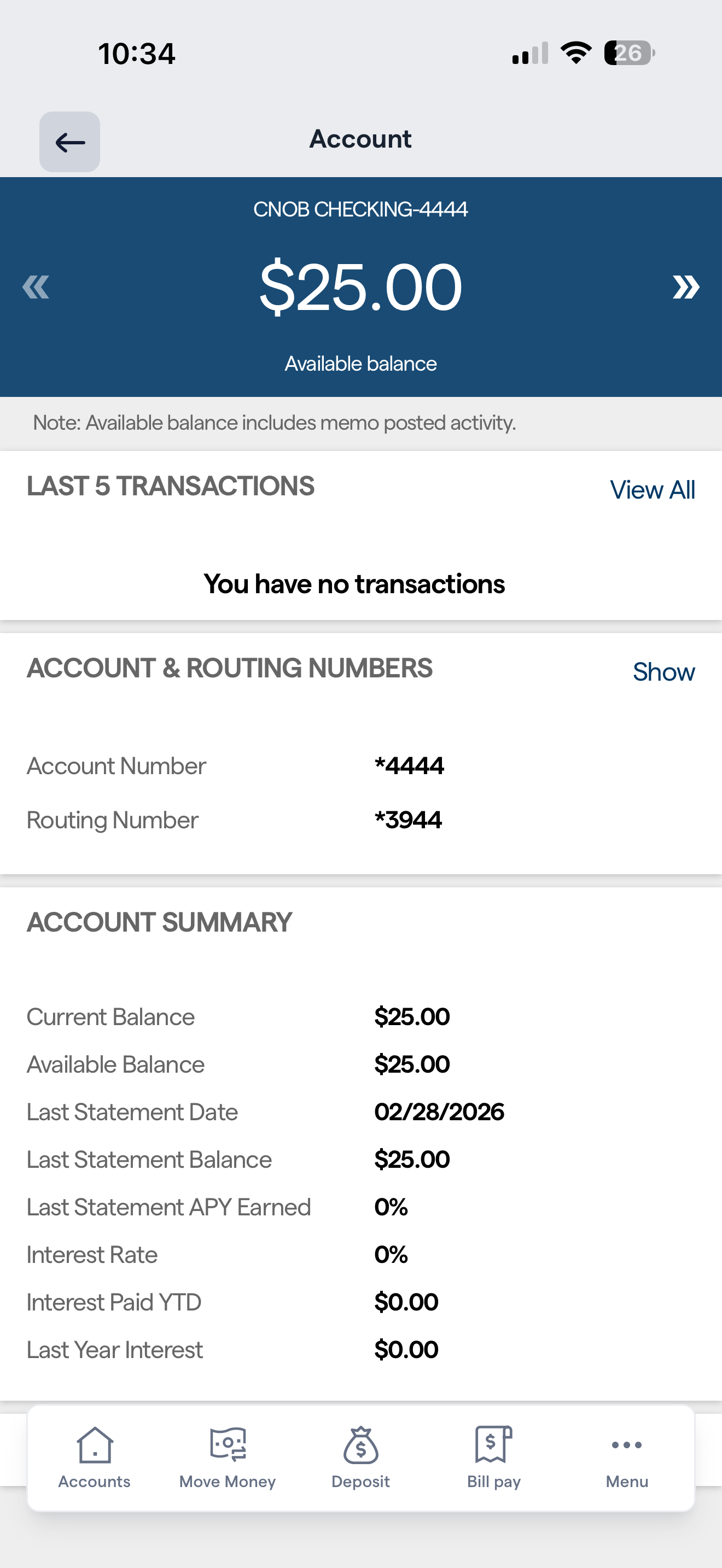
Task: Tap the Wi-Fi status icon
Action: click(576, 53)
